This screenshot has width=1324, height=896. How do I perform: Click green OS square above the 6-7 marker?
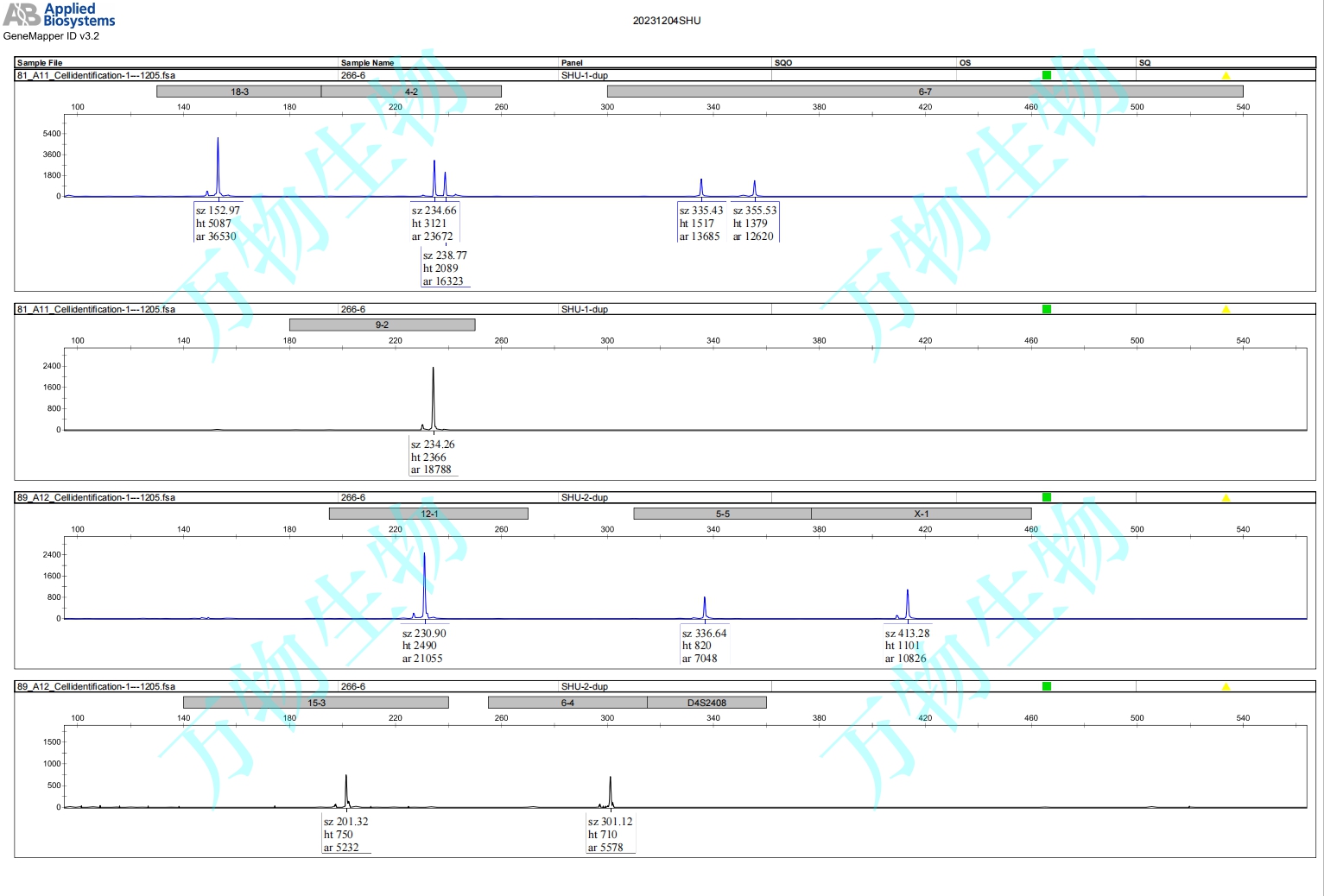pos(1046,76)
